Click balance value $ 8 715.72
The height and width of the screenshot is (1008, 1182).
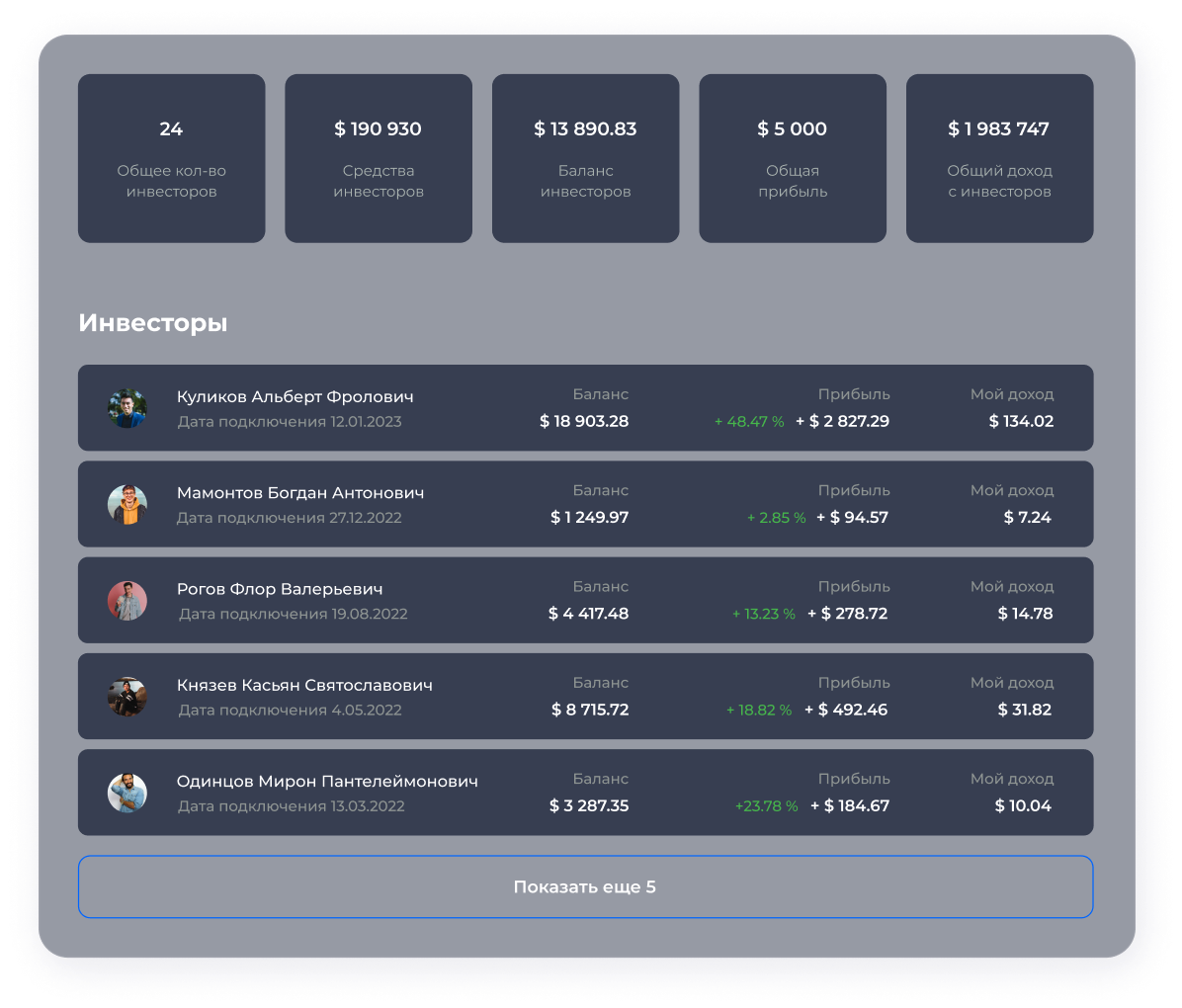590,710
